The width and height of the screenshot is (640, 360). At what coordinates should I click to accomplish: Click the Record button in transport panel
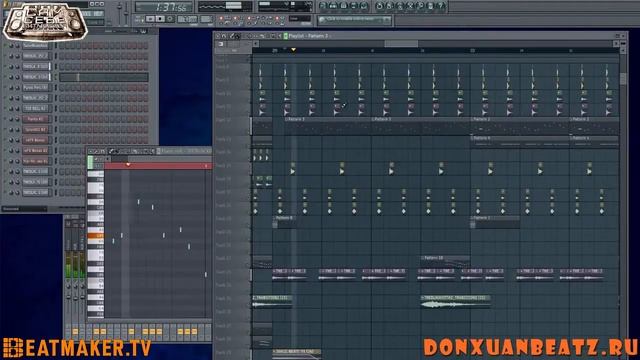click(x=170, y=19)
